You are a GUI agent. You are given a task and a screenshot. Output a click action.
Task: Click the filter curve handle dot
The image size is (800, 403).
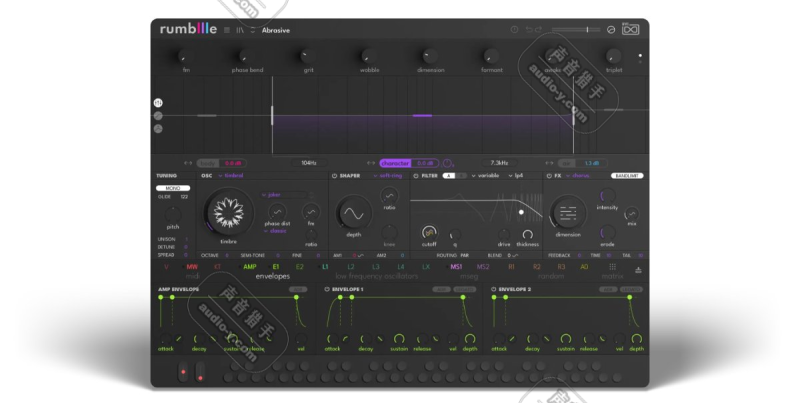(521, 212)
